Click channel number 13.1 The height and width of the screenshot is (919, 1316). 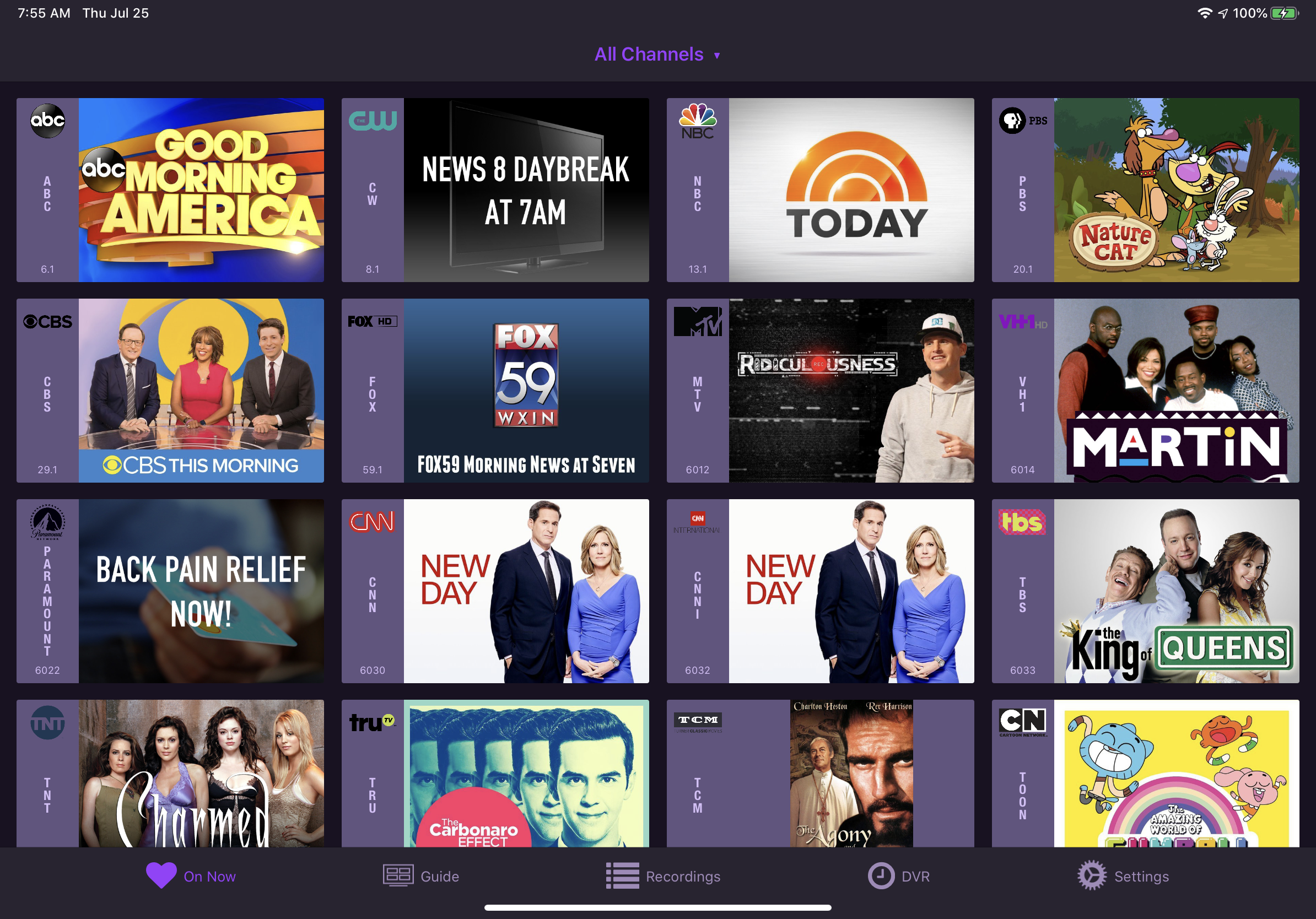coord(698,269)
